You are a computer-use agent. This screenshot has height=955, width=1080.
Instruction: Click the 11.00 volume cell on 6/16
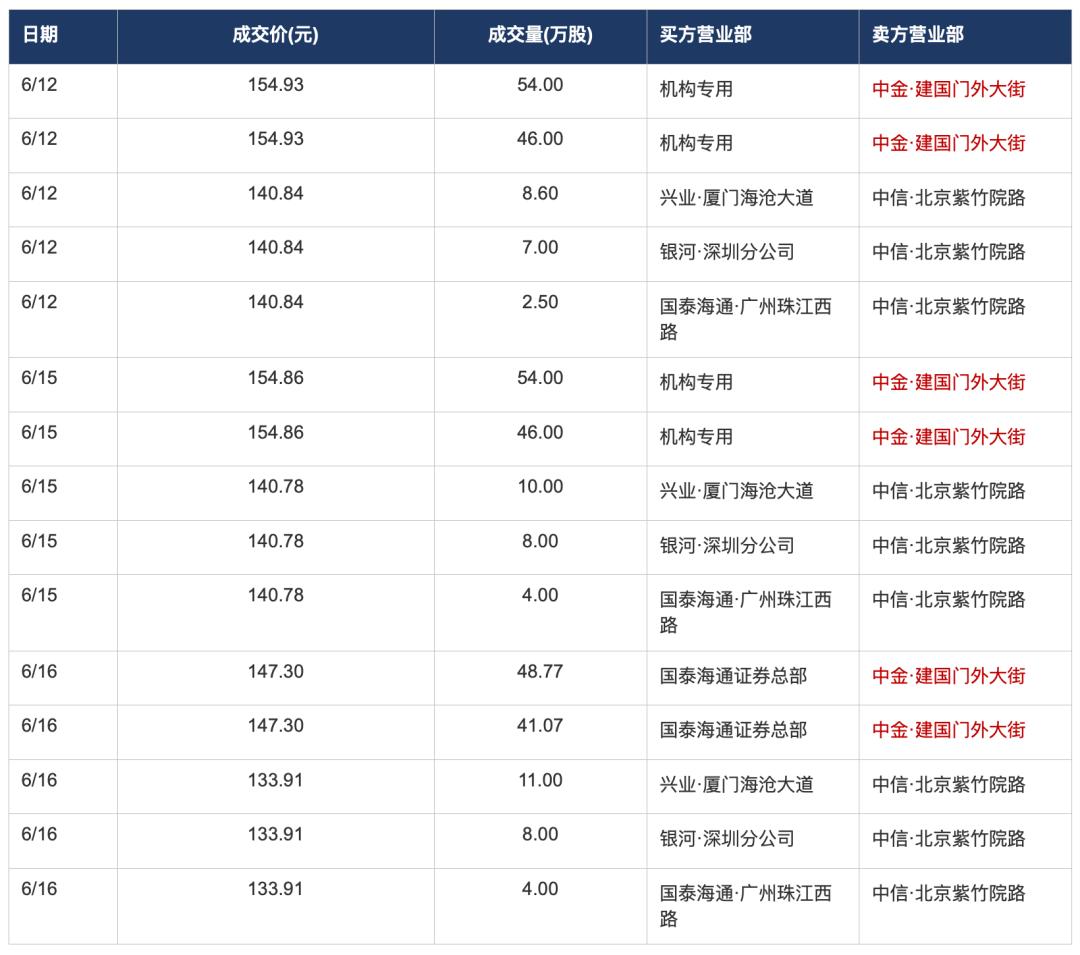tap(540, 780)
